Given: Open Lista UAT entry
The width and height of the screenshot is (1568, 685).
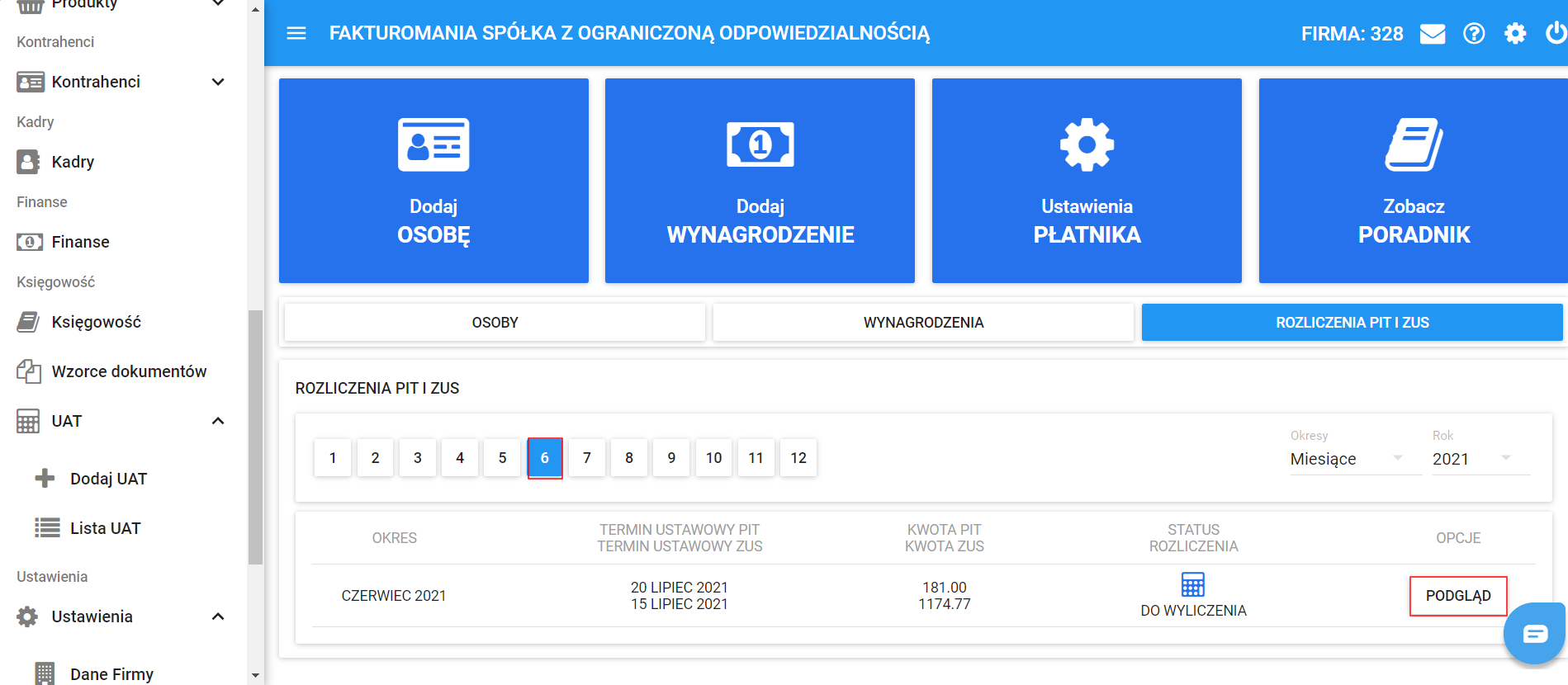Looking at the screenshot, I should coord(105,528).
